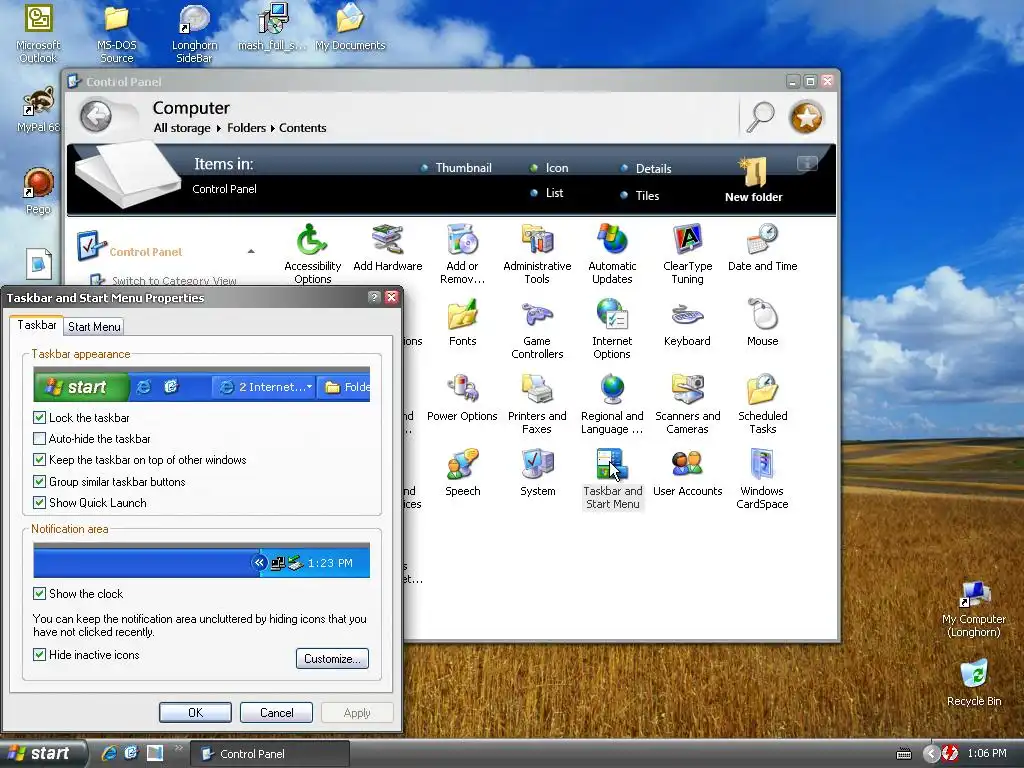Viewport: 1024px width, 768px height.
Task: Select Icon view option
Action: point(549,168)
